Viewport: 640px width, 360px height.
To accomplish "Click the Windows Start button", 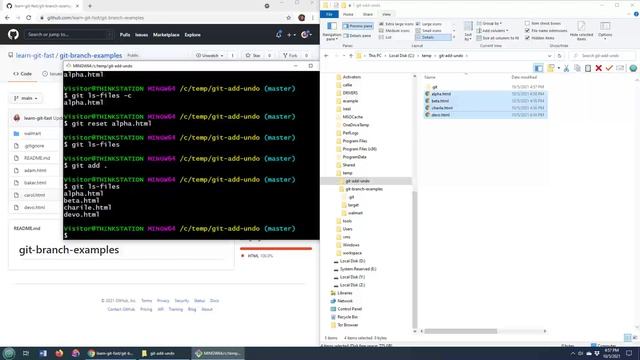I will click(x=9, y=353).
